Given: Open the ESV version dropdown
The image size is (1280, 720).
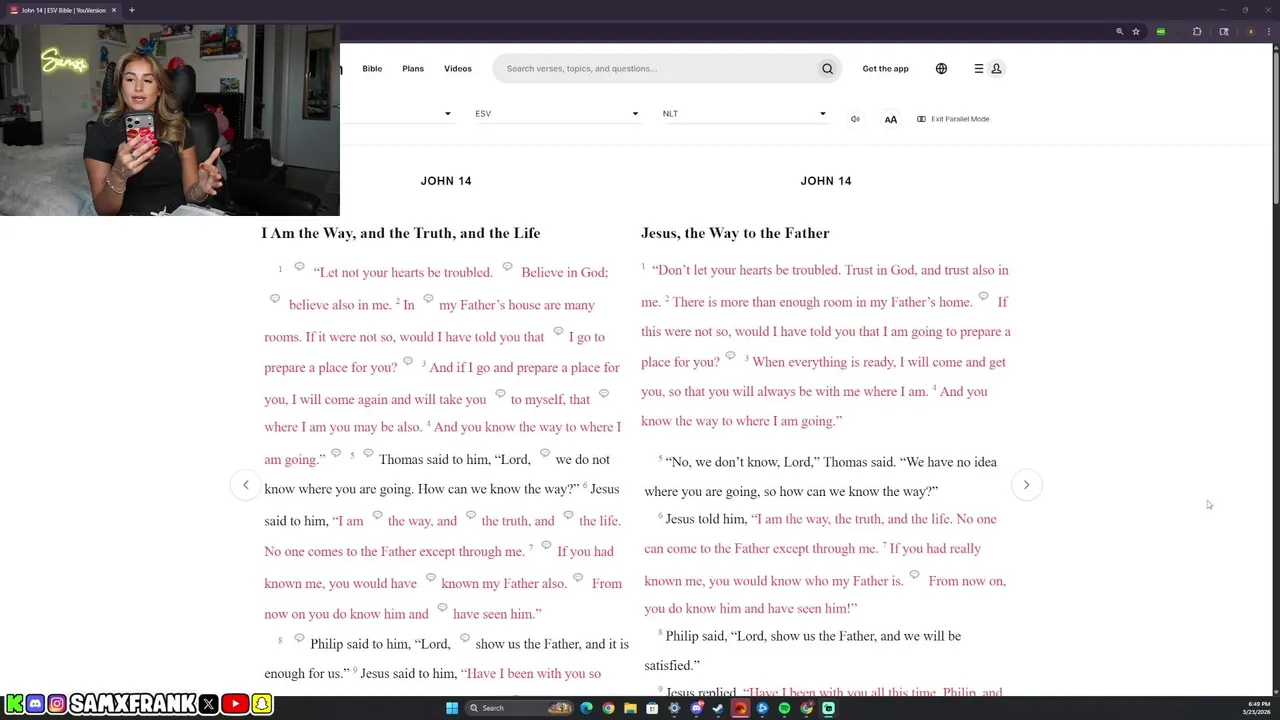Looking at the screenshot, I should (557, 114).
